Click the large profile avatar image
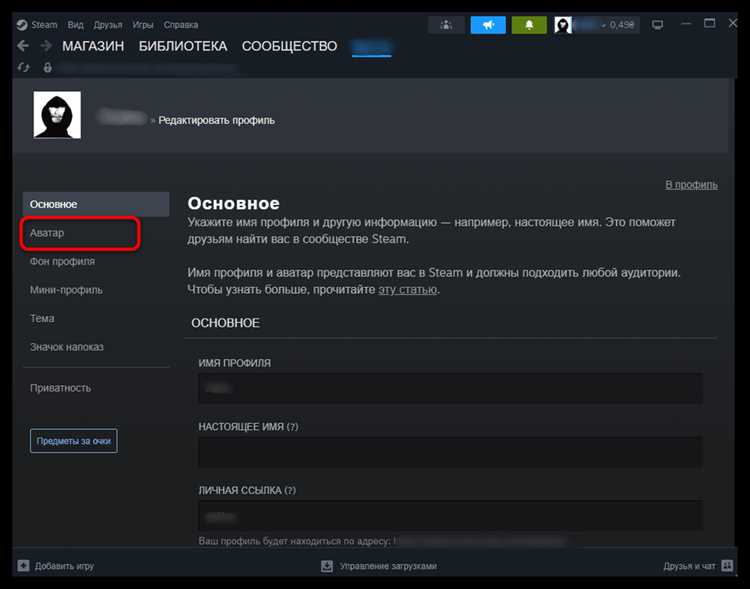Screen dimensions: 750x589 pos(57,115)
